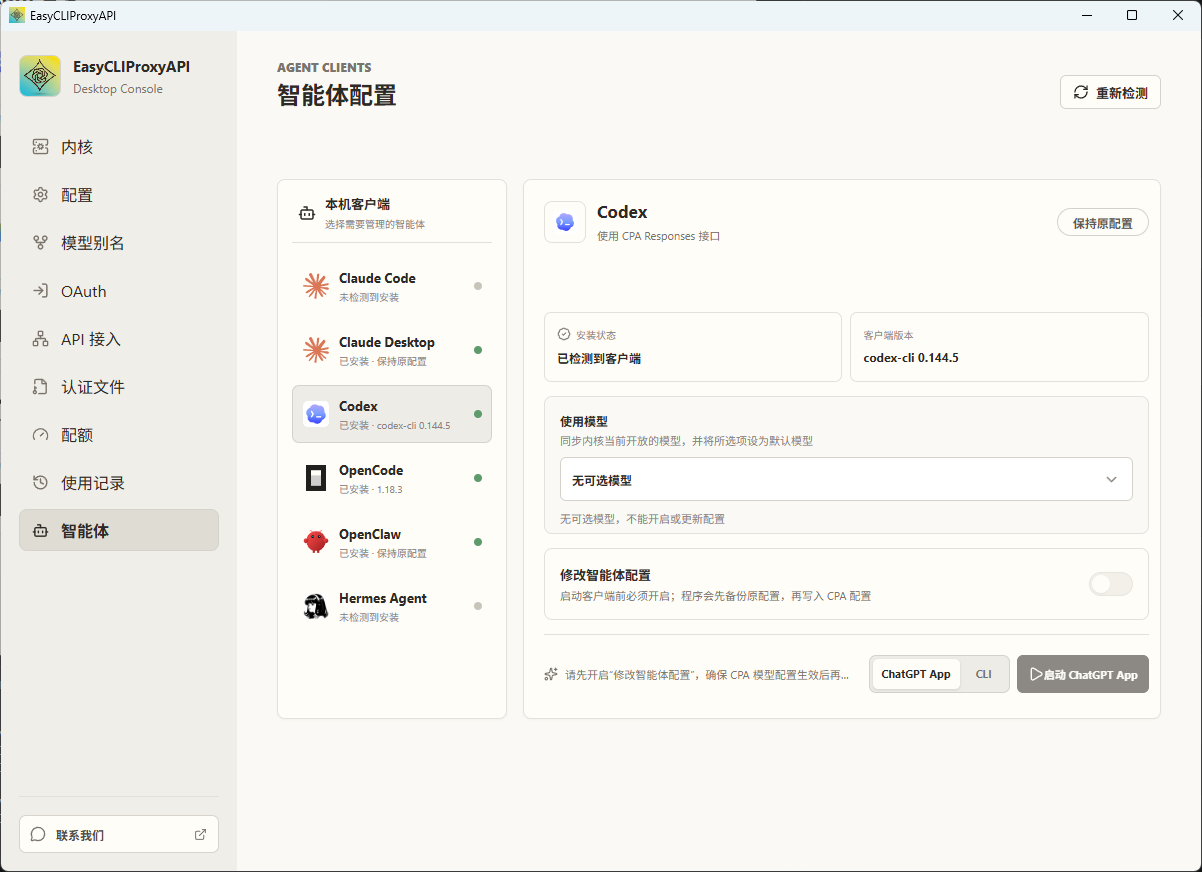Enable the 修改智能体配置 switch
Screen dimensions: 1202x872
(1111, 584)
